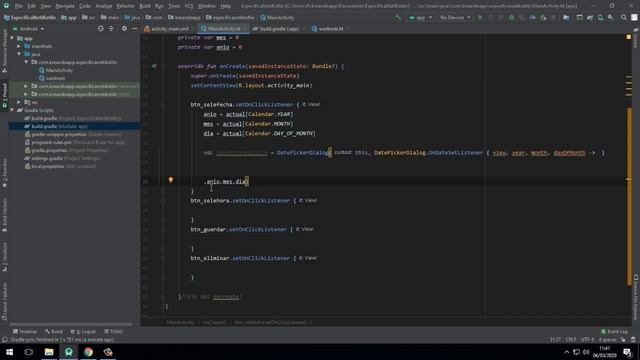Open Windows Start menu
Screen dimensions: 640x360
click(9, 352)
